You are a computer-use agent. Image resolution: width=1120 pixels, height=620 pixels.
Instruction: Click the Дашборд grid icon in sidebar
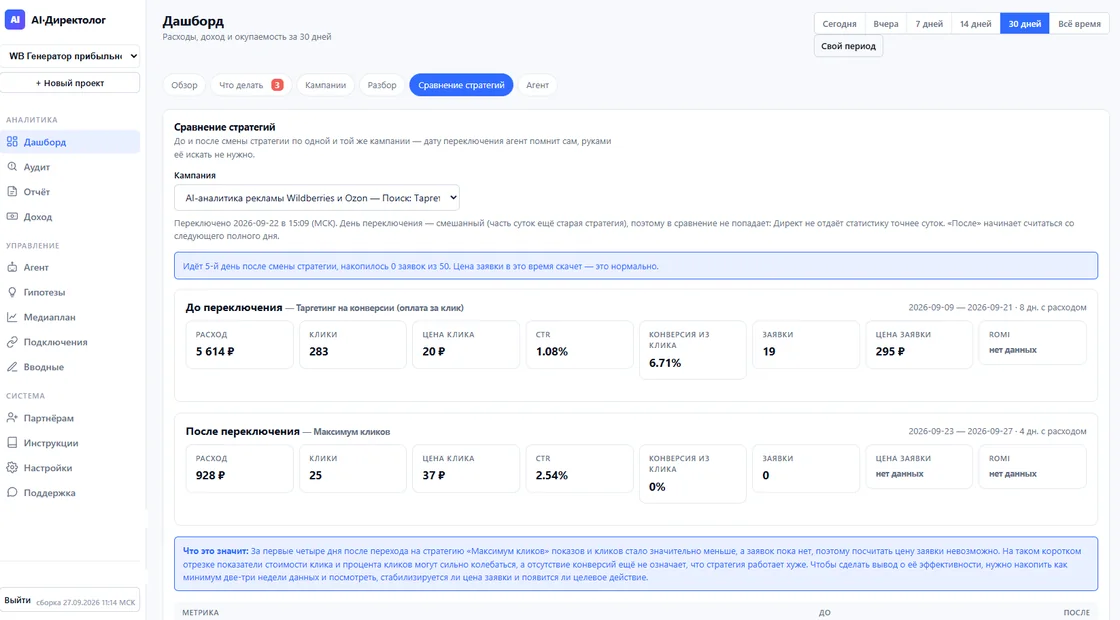tap(12, 141)
